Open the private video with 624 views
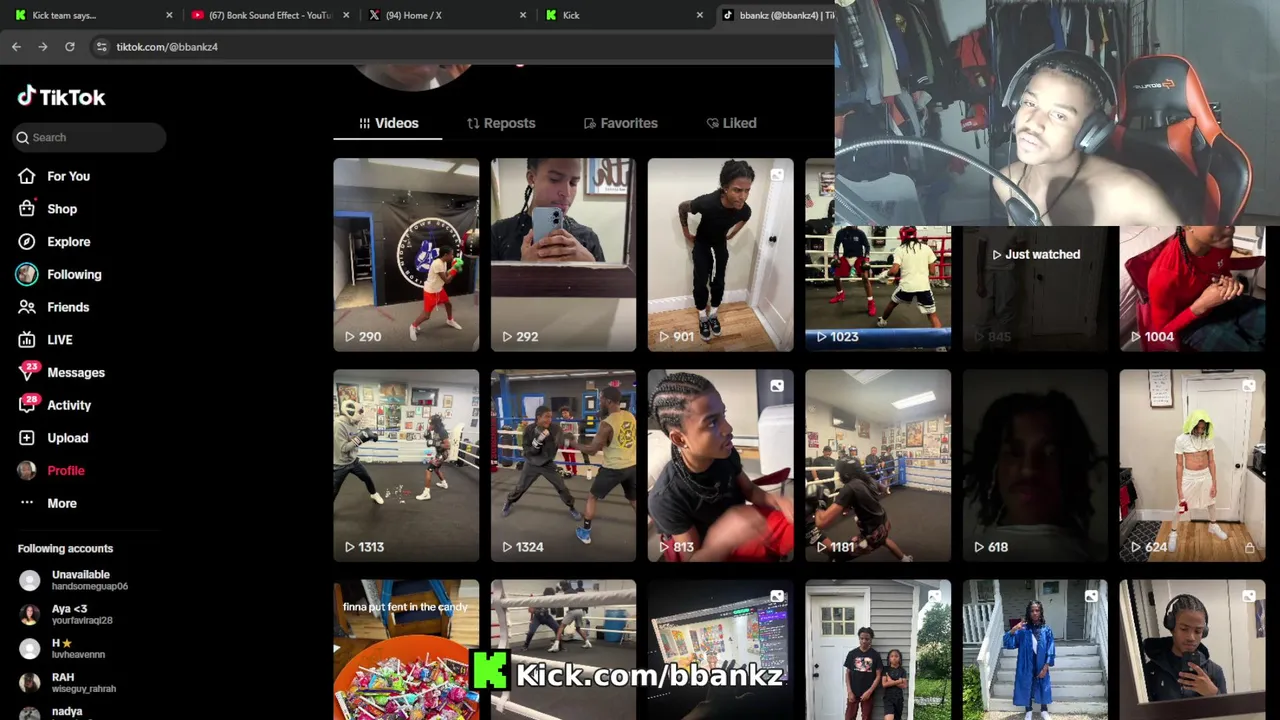Viewport: 1280px width, 720px height. 1192,466
